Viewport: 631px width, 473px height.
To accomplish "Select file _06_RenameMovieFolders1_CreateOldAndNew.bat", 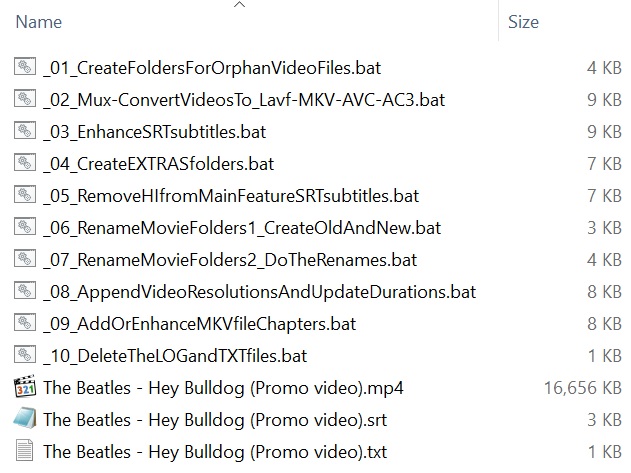I will pos(242,228).
